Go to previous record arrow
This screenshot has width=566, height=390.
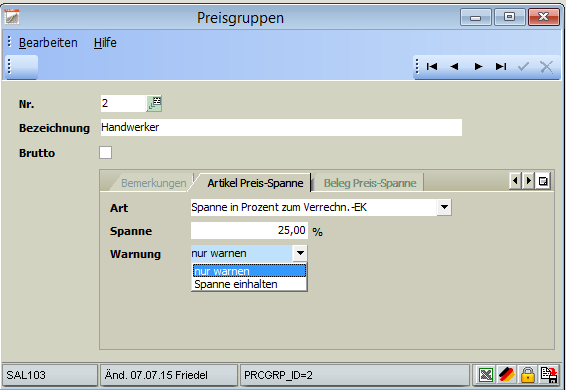tap(454, 66)
